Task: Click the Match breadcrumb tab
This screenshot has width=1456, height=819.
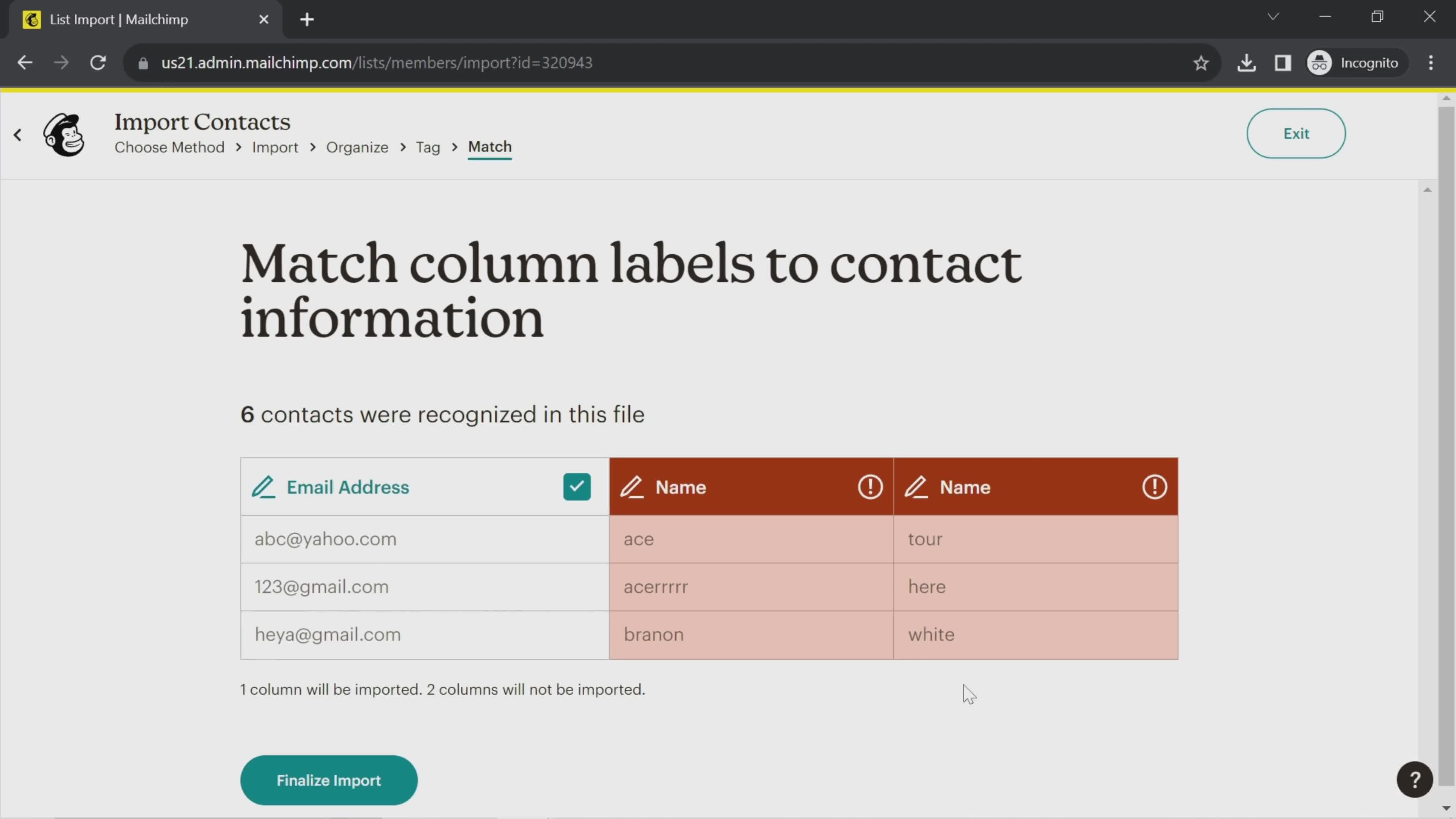Action: point(490,147)
